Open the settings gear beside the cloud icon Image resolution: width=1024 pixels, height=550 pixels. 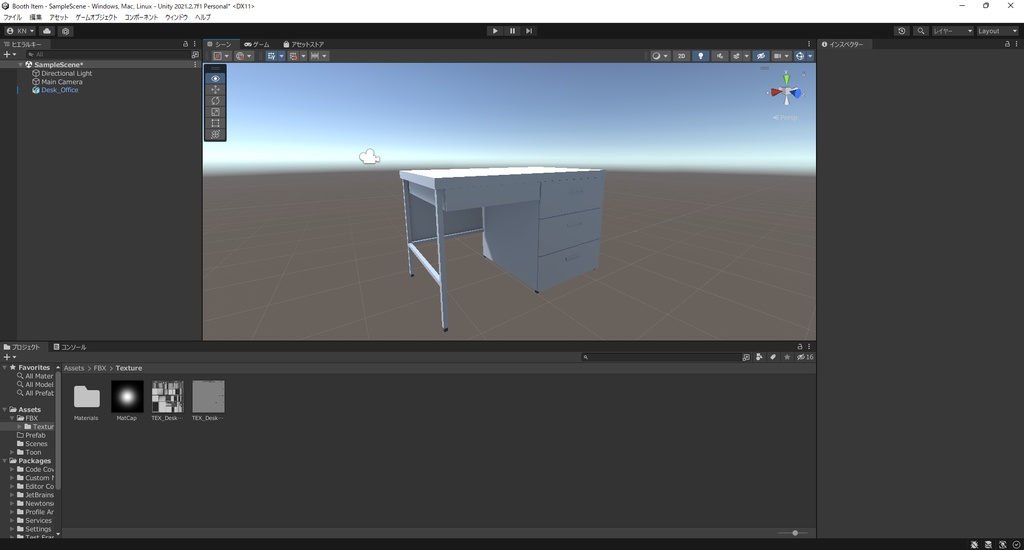tap(65, 31)
